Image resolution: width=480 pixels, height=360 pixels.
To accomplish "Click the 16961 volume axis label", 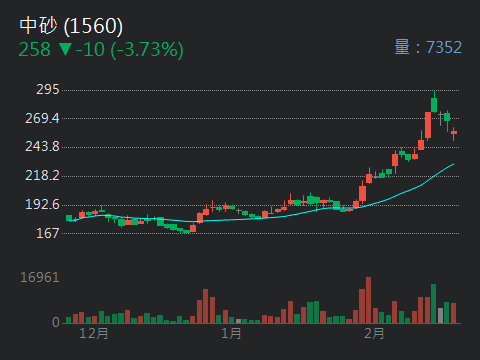I will tap(40, 277).
